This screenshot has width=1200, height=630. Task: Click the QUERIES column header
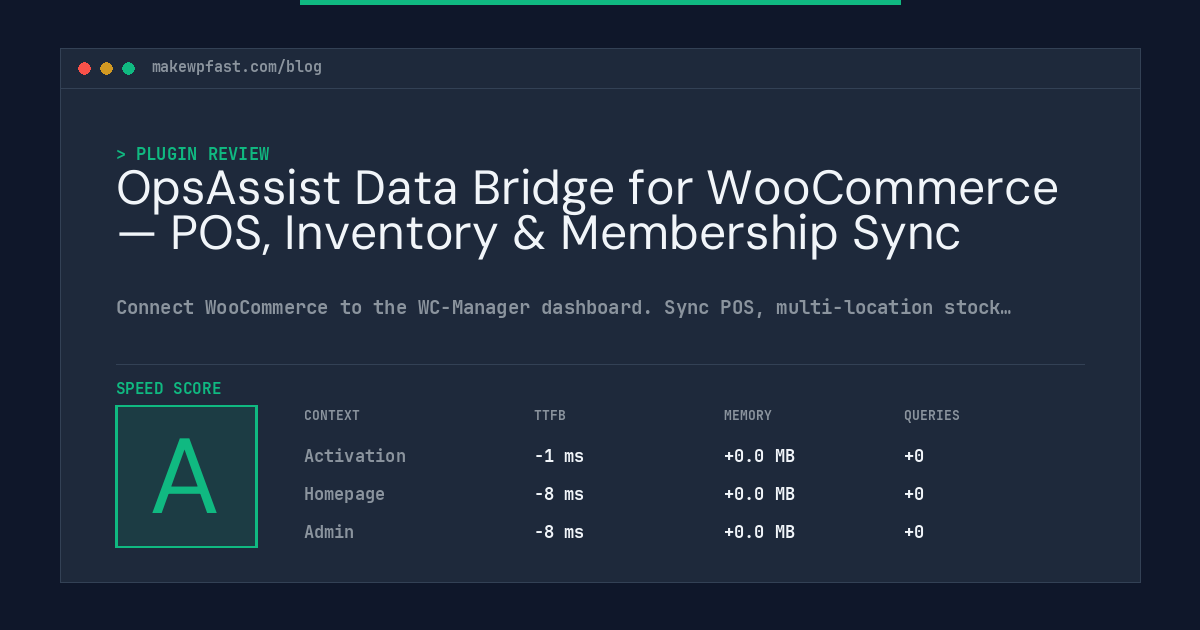pyautogui.click(x=932, y=415)
